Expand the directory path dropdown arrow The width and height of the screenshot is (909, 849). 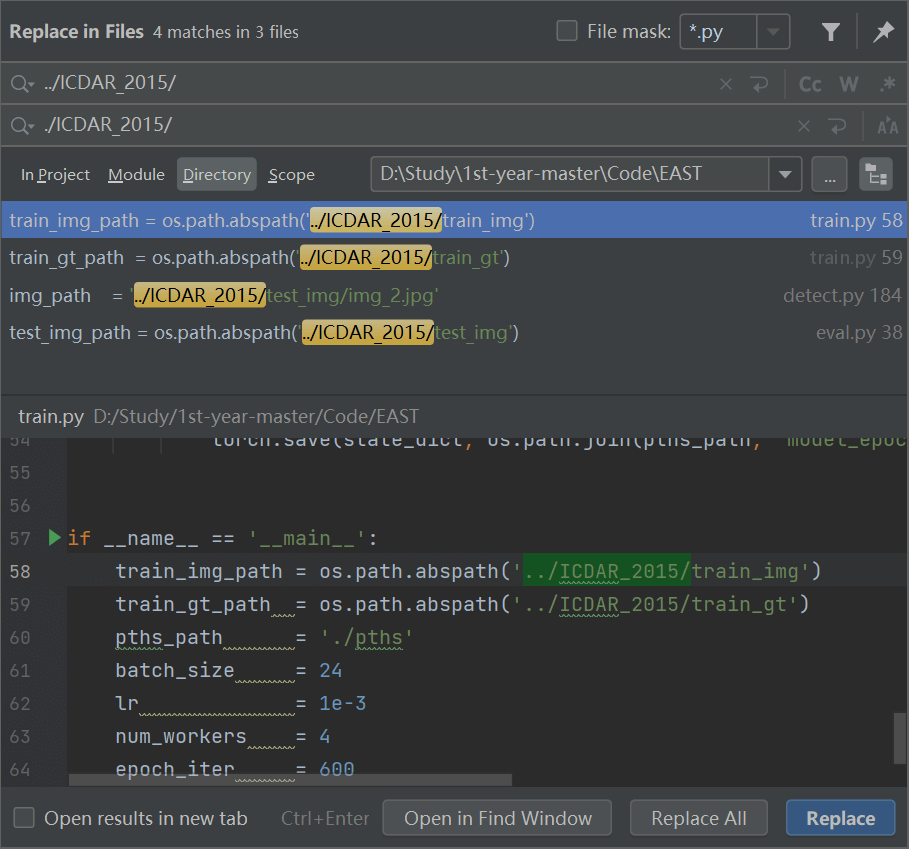click(x=785, y=174)
